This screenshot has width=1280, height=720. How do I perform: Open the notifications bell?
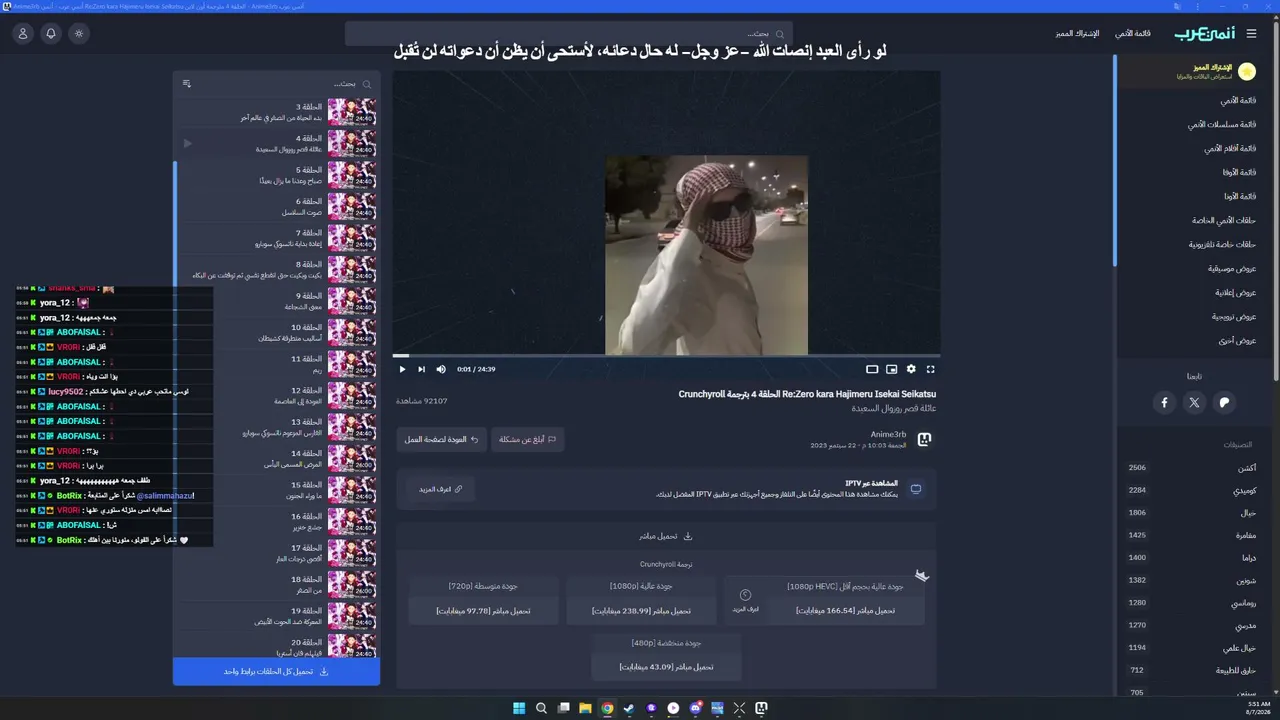(51, 33)
